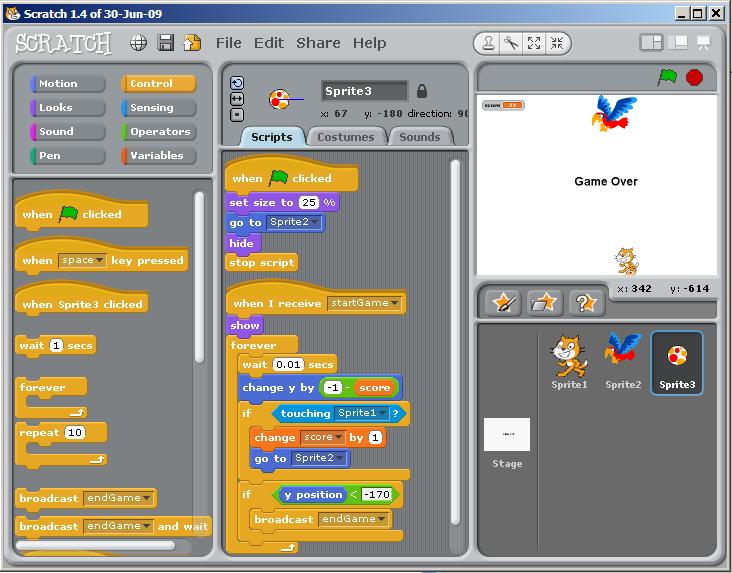Open the Variables blocks category
Image resolution: width=732 pixels, height=573 pixels.
click(x=159, y=156)
